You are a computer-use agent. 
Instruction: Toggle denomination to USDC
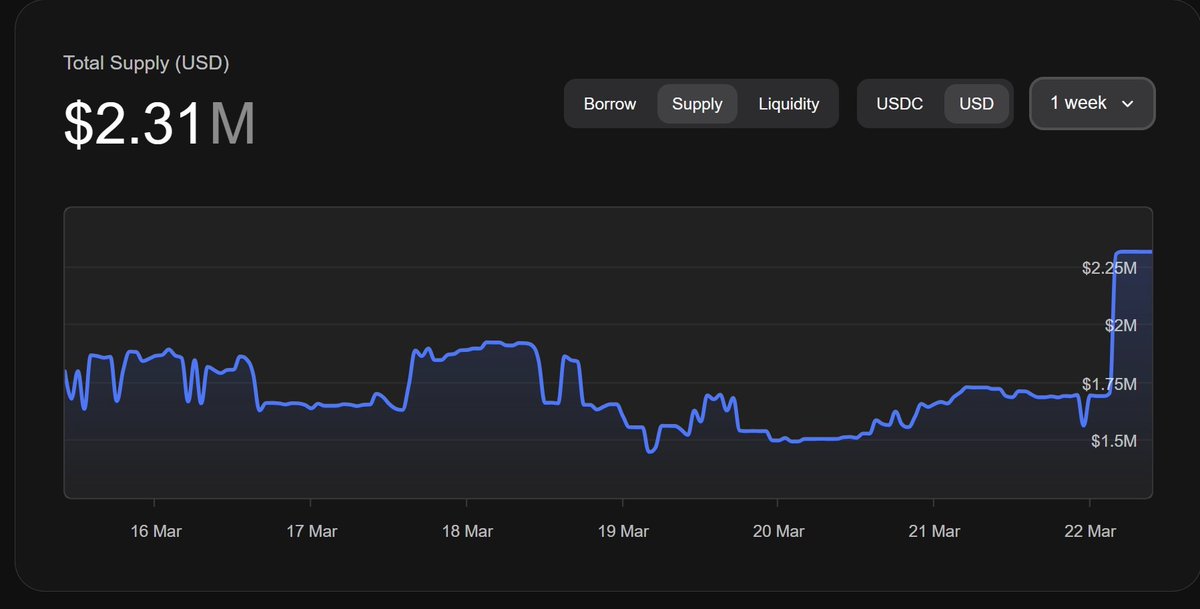tap(900, 104)
